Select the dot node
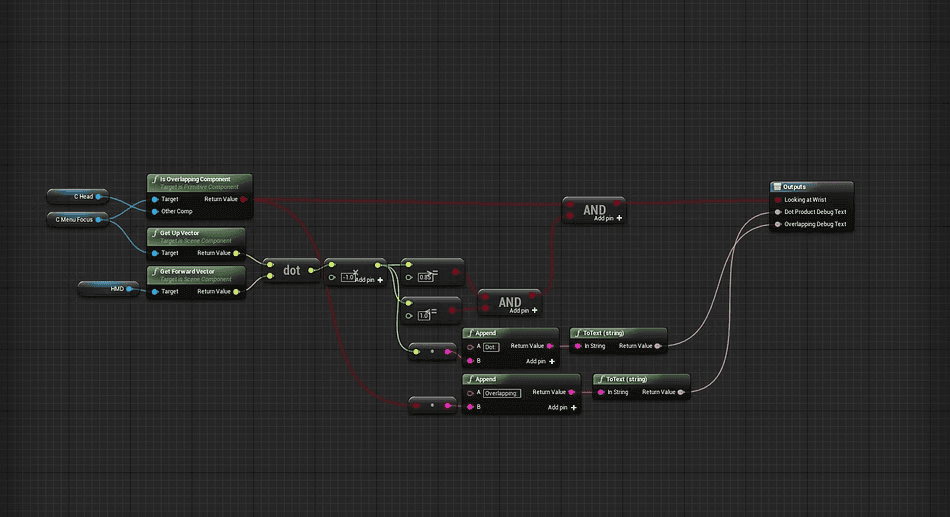950x517 pixels. (x=291, y=270)
